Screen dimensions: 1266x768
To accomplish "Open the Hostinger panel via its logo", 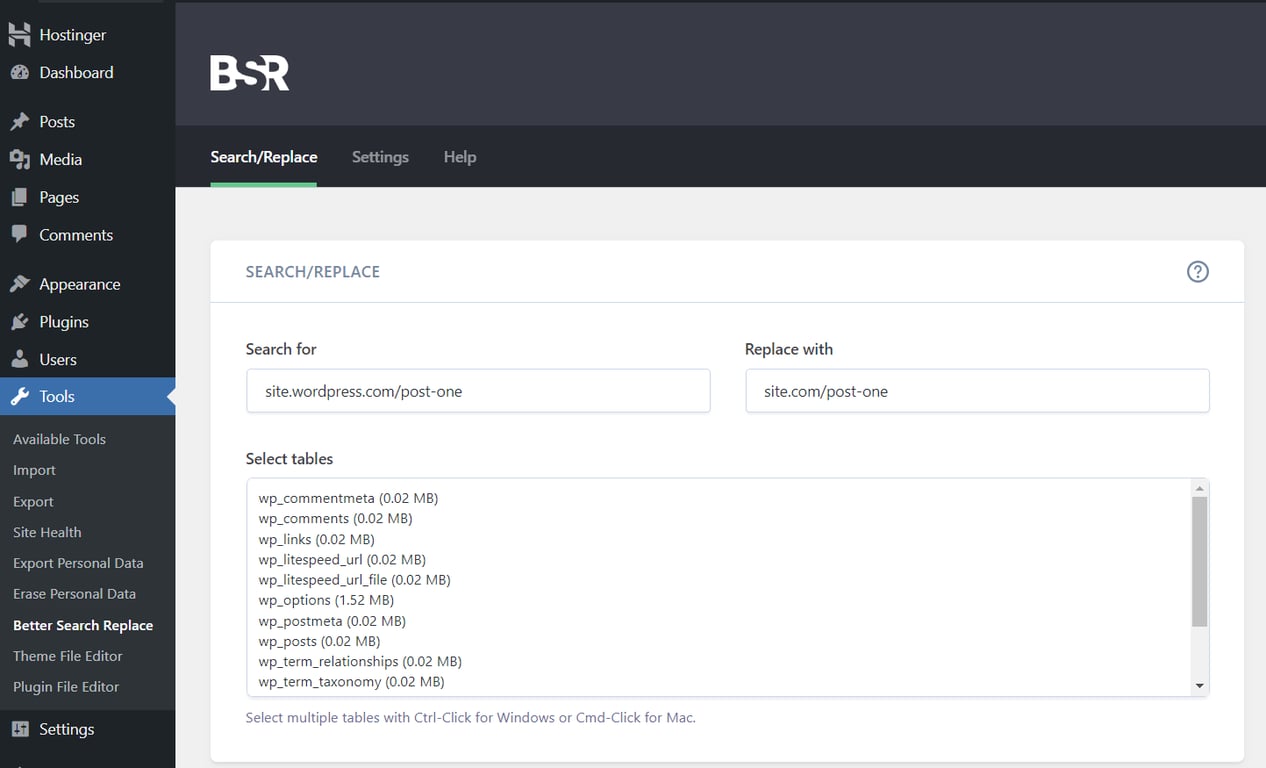I will click(x=20, y=34).
